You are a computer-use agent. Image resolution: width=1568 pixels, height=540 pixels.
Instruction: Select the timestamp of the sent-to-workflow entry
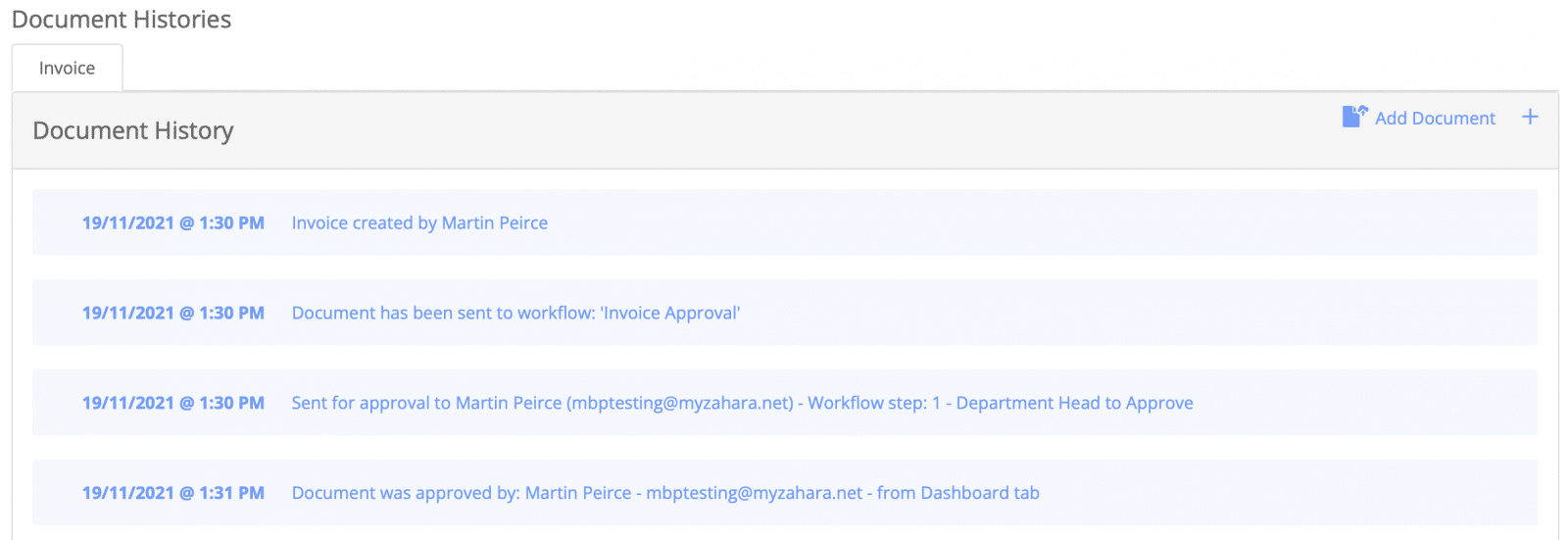click(173, 313)
